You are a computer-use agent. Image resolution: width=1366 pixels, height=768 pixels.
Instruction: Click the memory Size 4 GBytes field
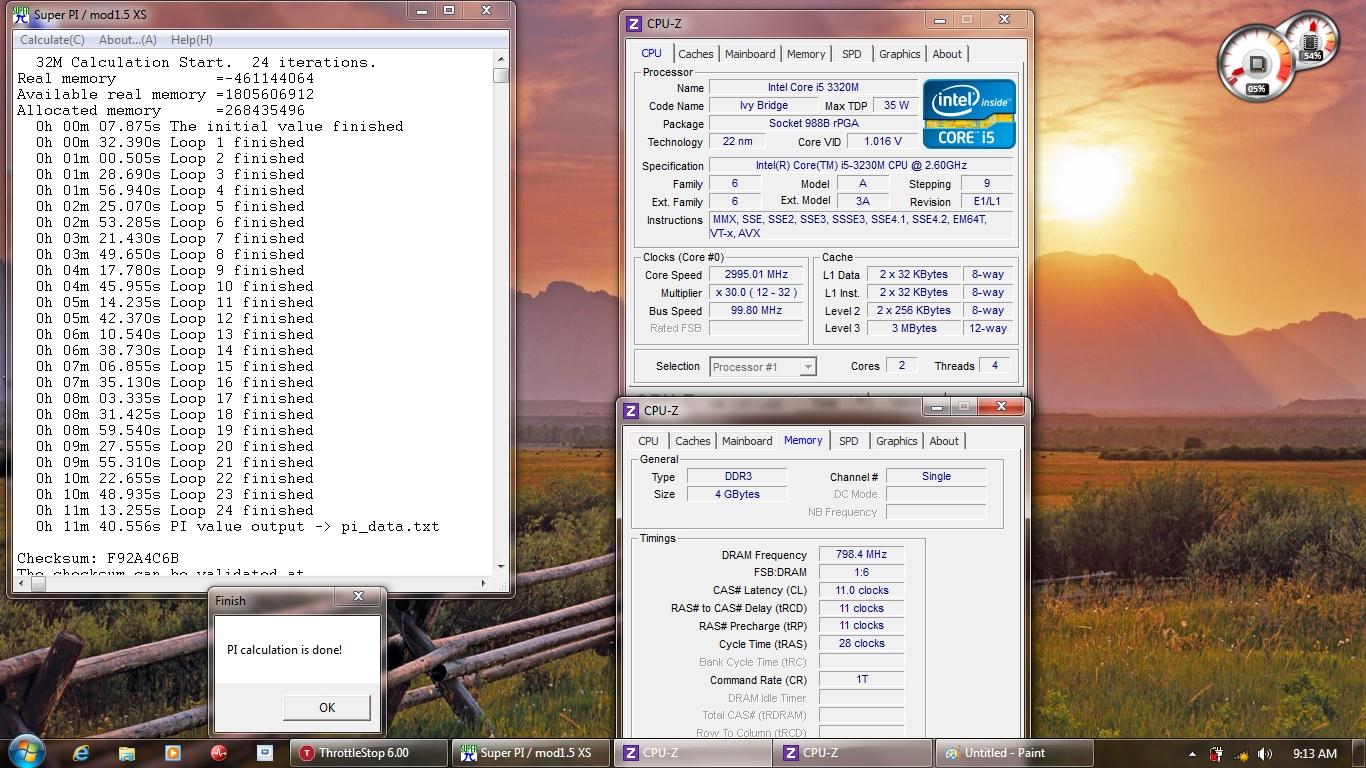[x=735, y=494]
